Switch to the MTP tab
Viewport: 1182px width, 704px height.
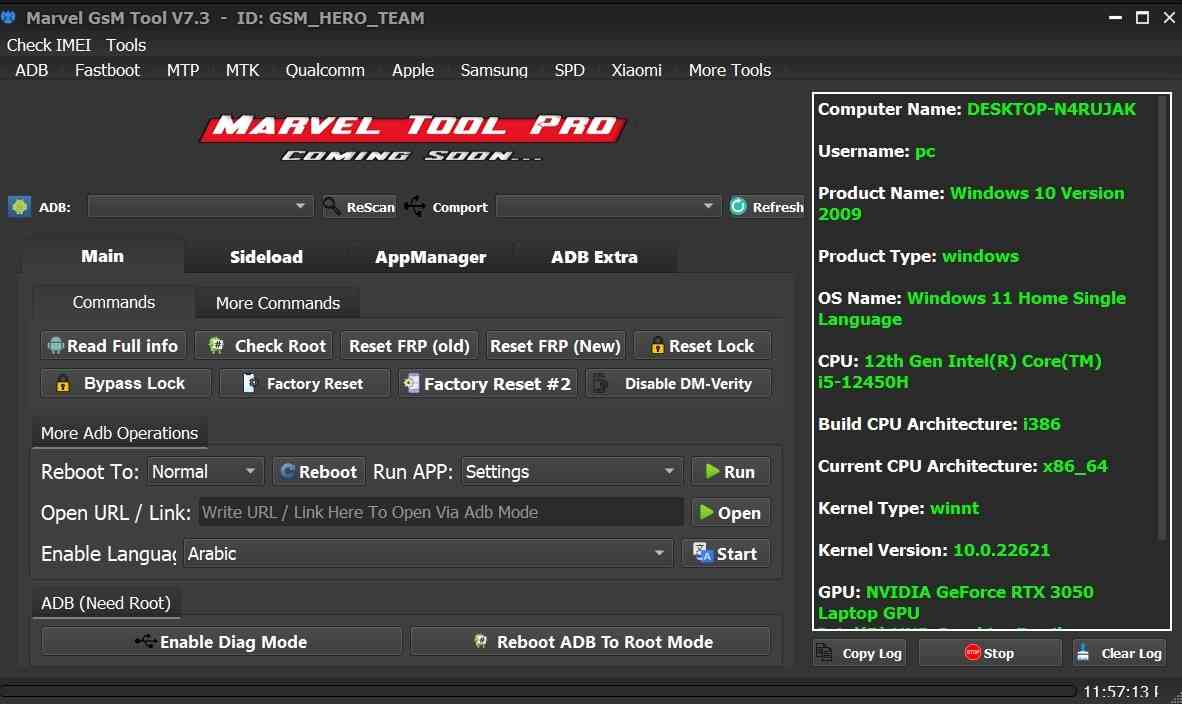click(182, 70)
